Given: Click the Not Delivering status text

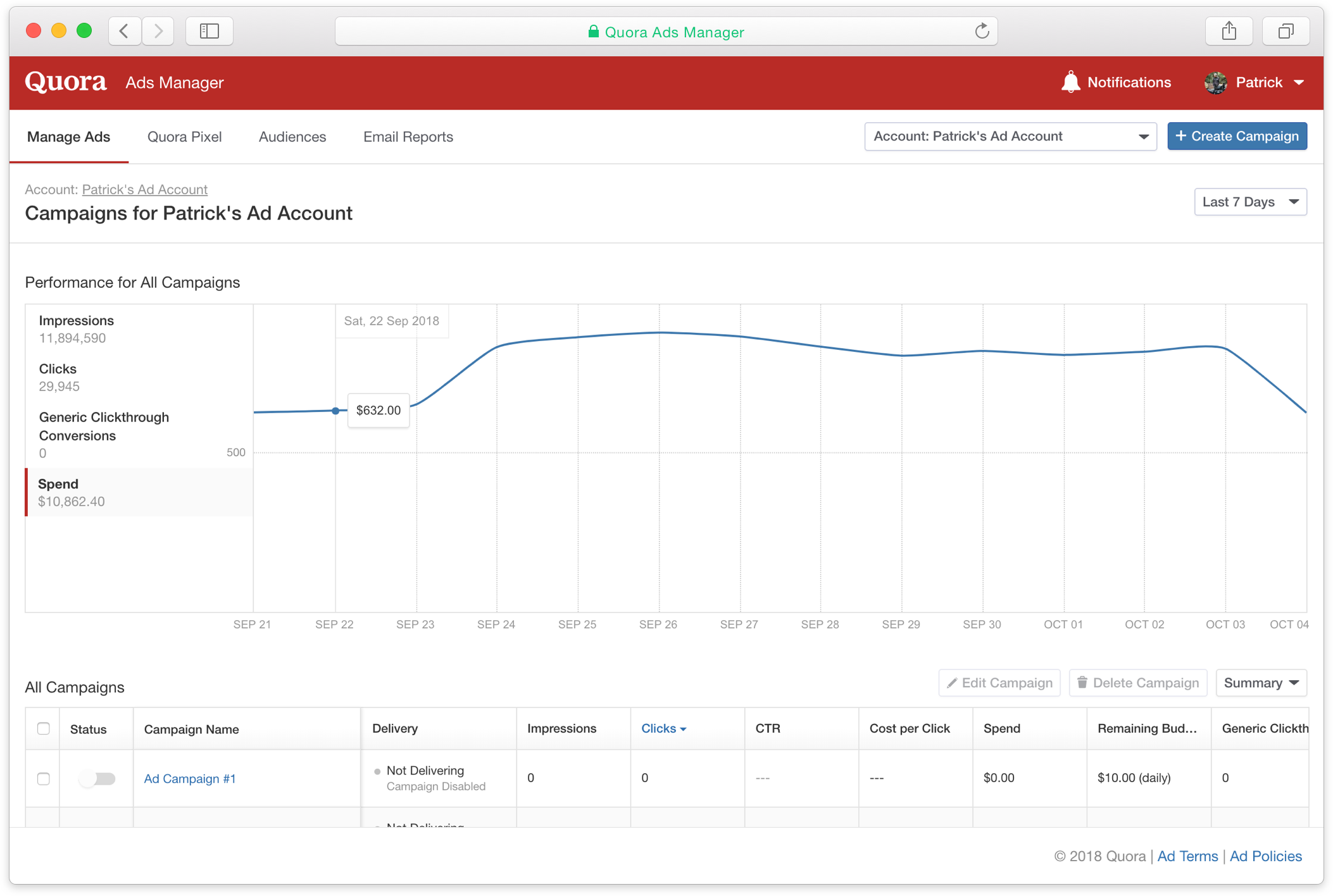Looking at the screenshot, I should point(425,771).
